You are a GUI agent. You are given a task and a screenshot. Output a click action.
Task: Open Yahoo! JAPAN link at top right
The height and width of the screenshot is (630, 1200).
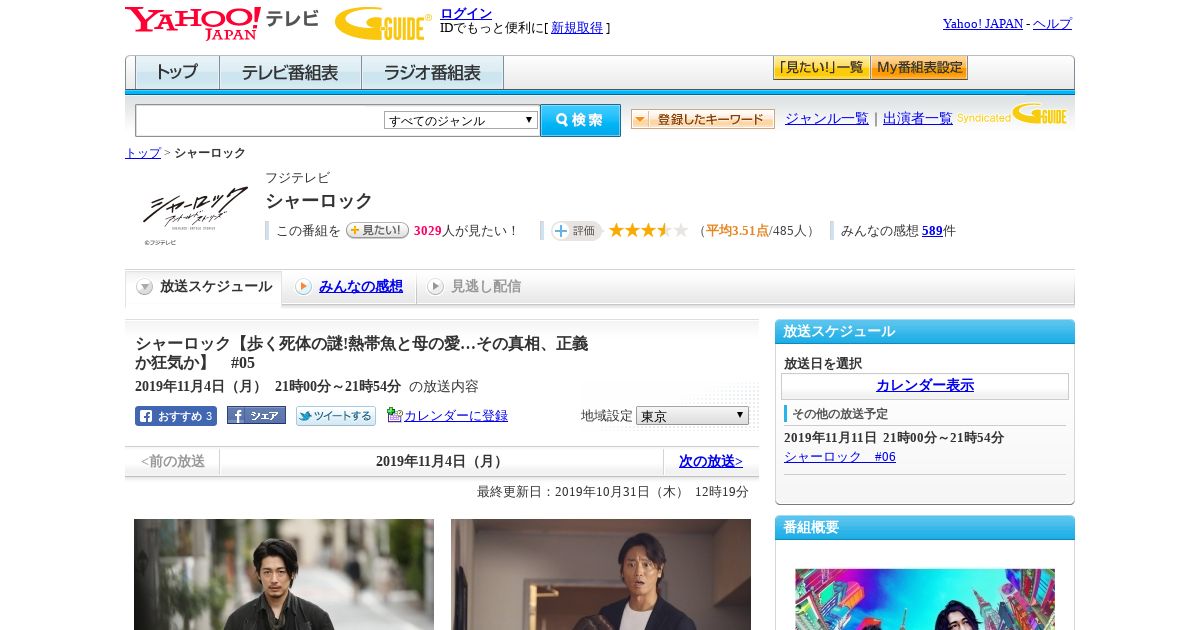(983, 24)
